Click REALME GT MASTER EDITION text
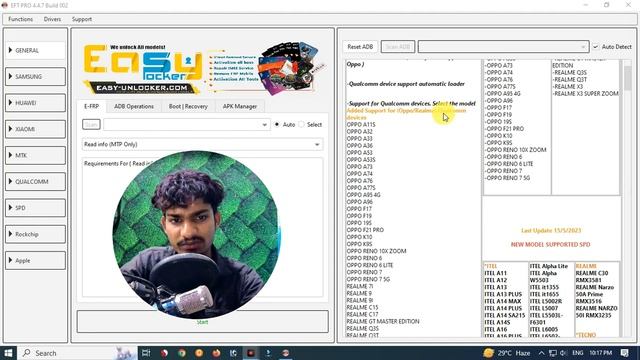The height and width of the screenshot is (360, 640). click(382, 321)
